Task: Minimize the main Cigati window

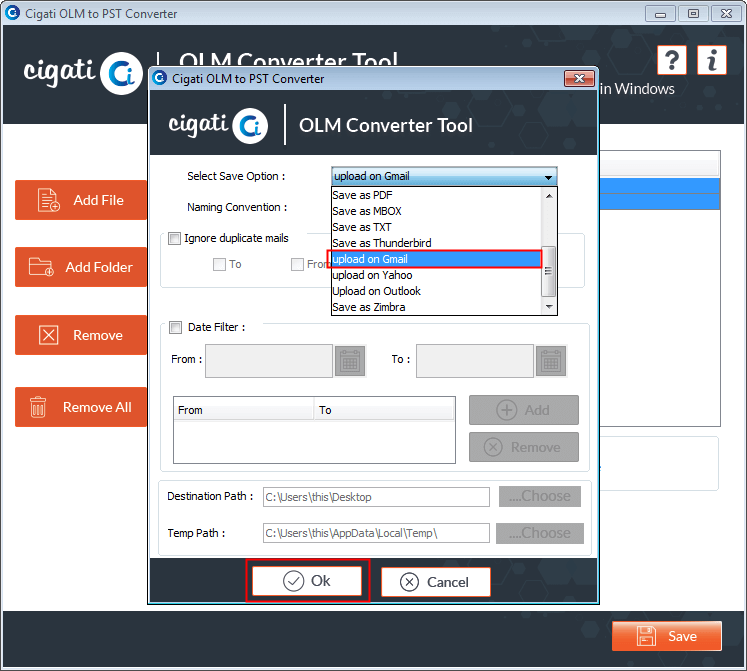Action: [660, 14]
